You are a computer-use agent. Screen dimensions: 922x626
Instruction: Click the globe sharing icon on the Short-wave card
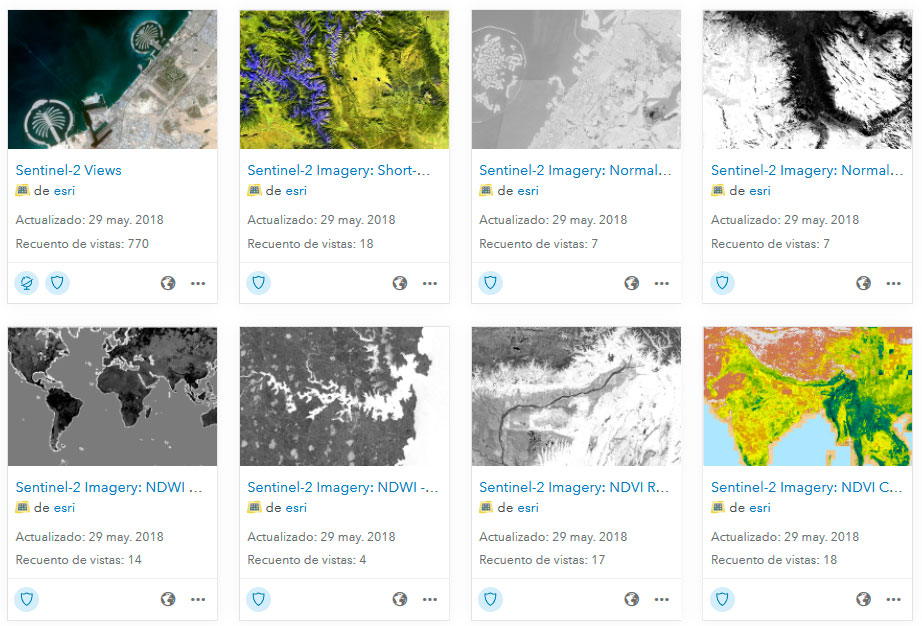click(400, 283)
